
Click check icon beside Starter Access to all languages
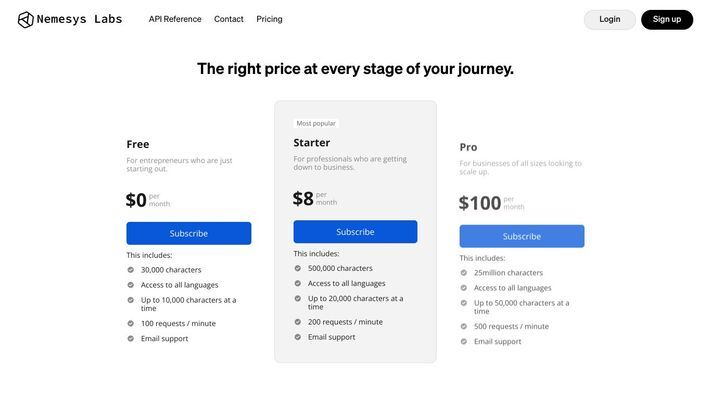point(297,283)
